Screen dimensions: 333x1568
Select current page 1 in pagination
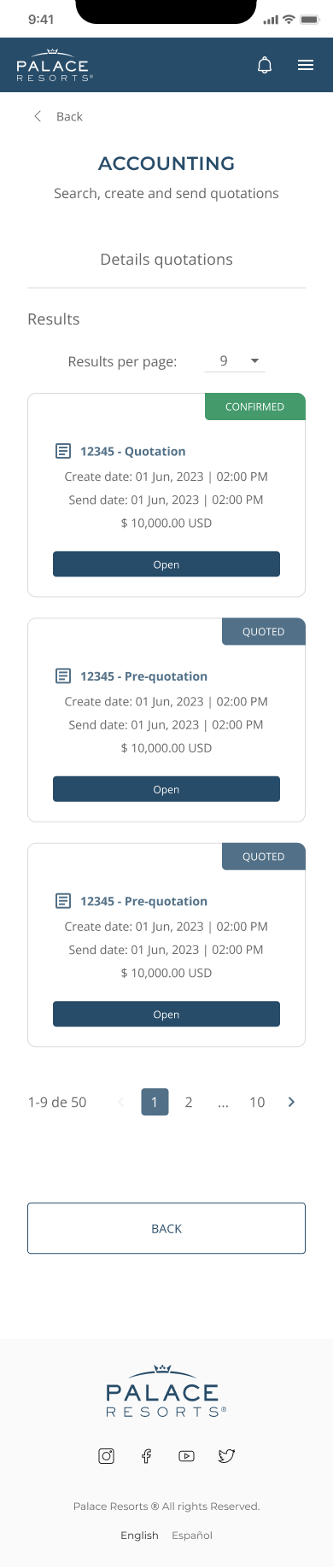pyautogui.click(x=155, y=1102)
